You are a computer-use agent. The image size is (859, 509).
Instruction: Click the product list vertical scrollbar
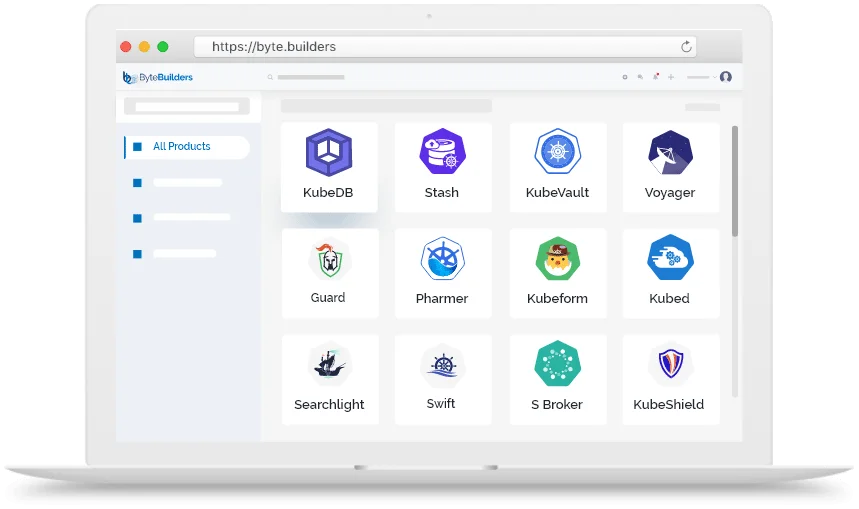tap(735, 182)
